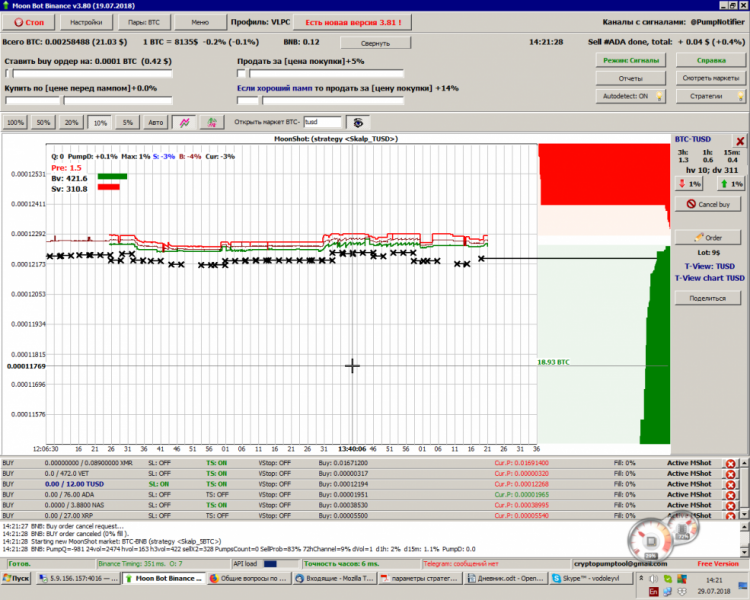The width and height of the screenshot is (750, 600).
Task: Click orders list scrollbar down arrow
Action: pyautogui.click(x=744, y=514)
